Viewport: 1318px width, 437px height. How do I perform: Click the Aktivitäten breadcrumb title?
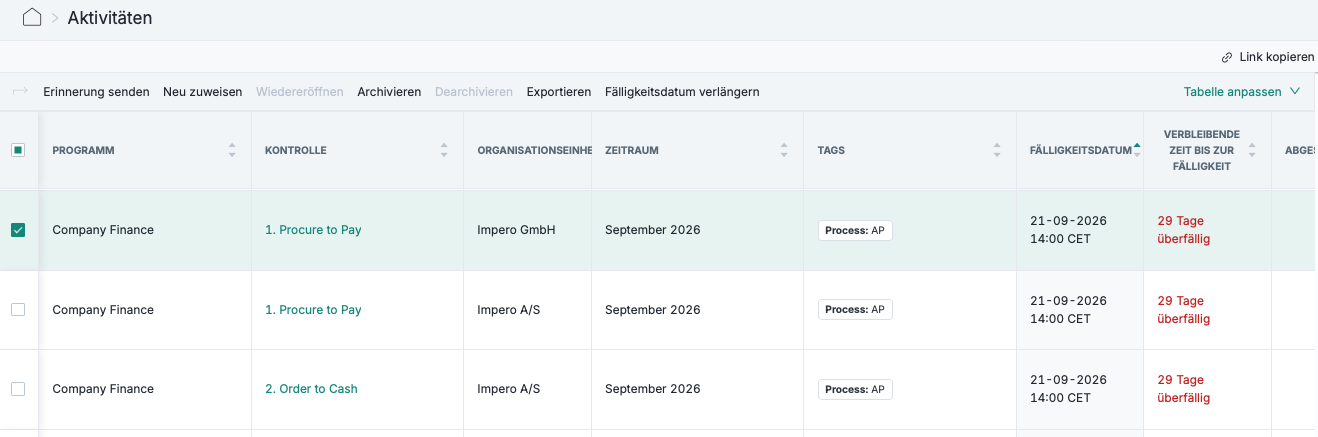pos(110,17)
